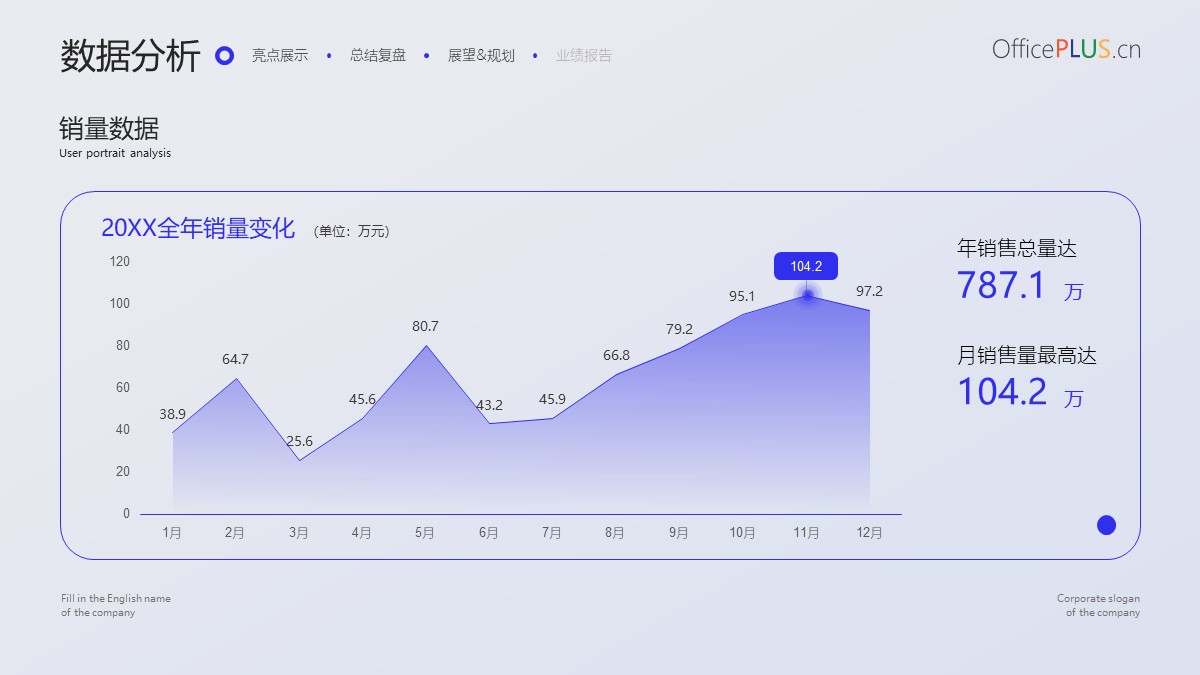Viewport: 1200px width, 675px height.
Task: Click the 787.1 annual total figure
Action: [x=1001, y=286]
